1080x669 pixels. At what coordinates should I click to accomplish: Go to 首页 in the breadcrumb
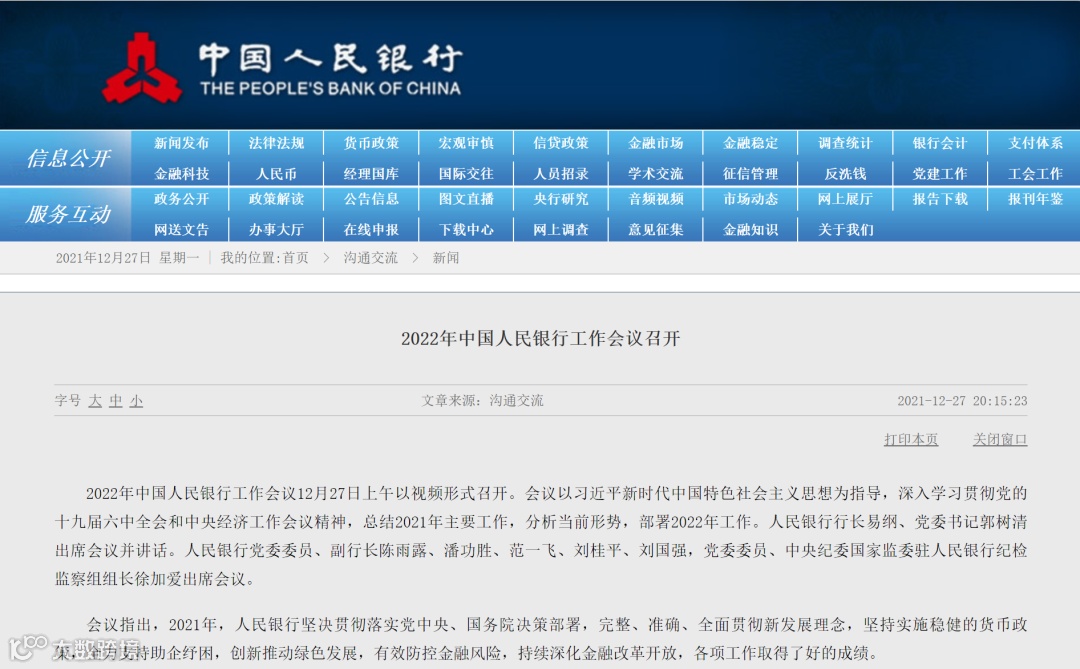[x=295, y=258]
